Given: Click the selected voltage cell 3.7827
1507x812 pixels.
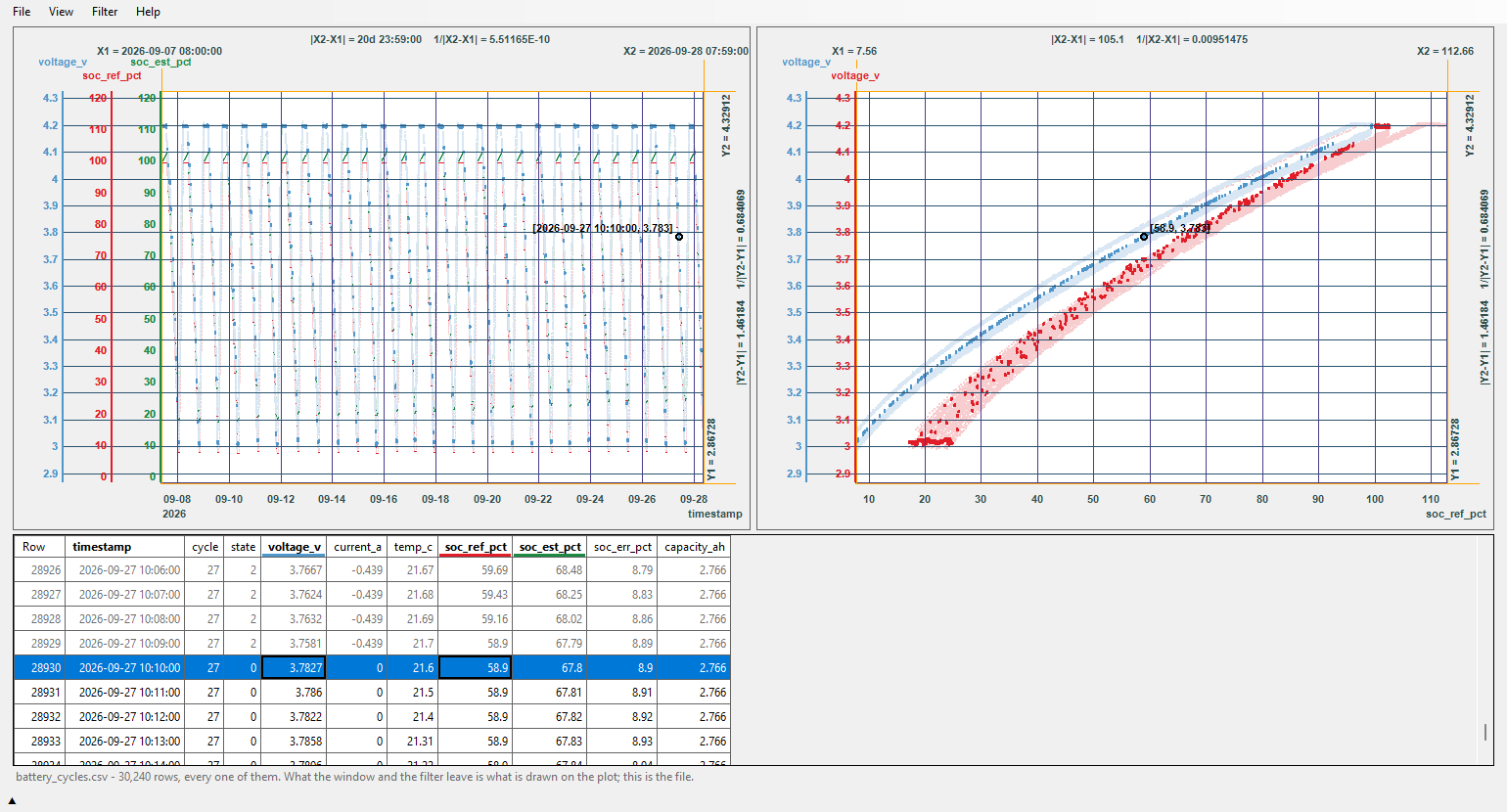Looking at the screenshot, I should (295, 667).
